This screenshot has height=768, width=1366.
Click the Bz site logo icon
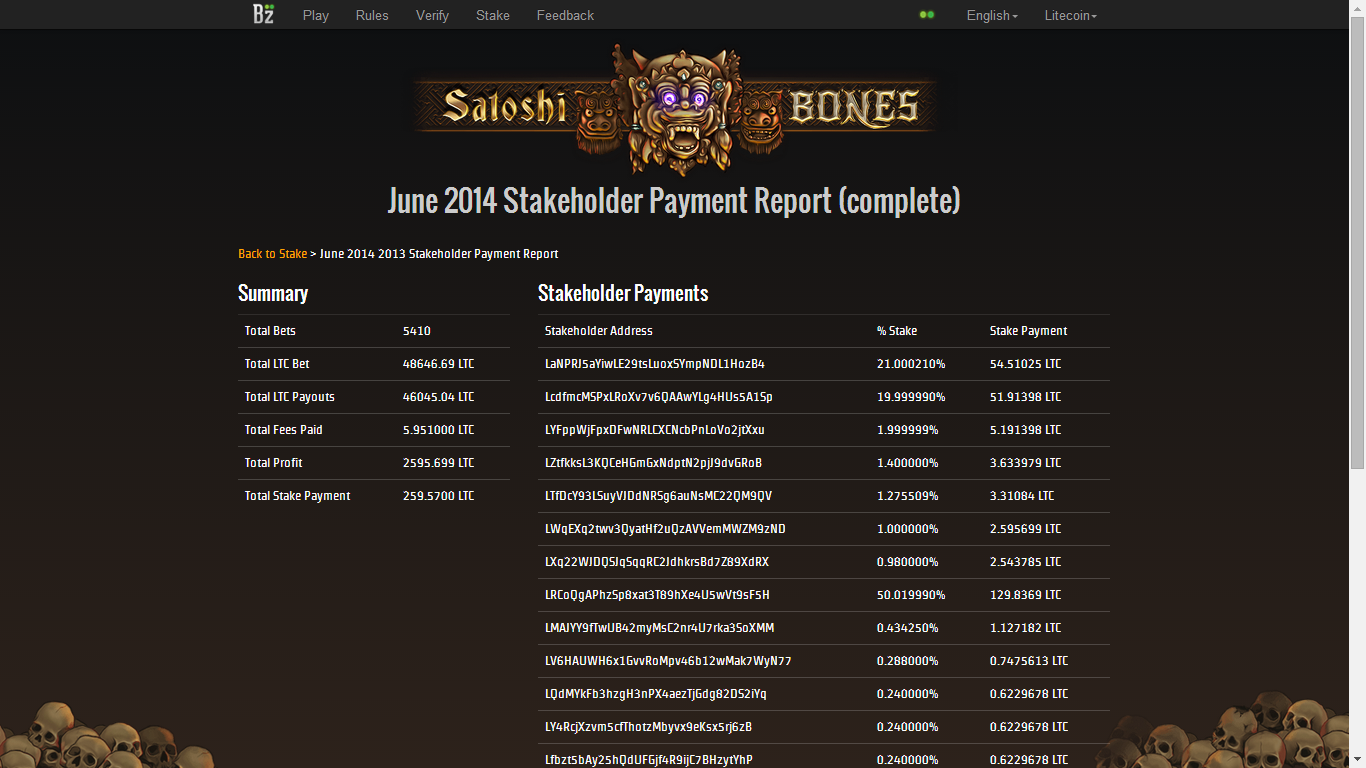coord(263,14)
